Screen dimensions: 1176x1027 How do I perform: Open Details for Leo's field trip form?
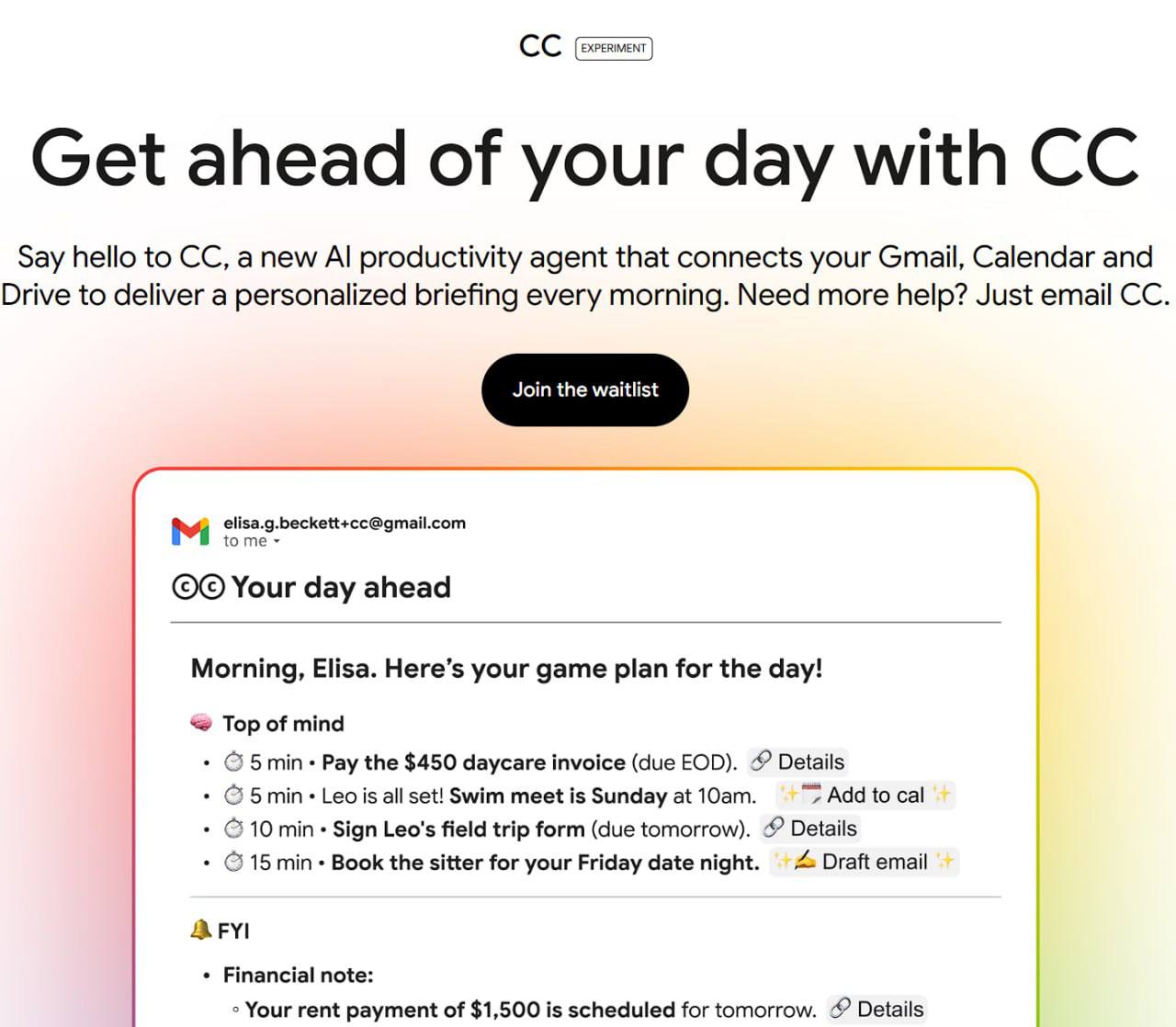pos(809,829)
